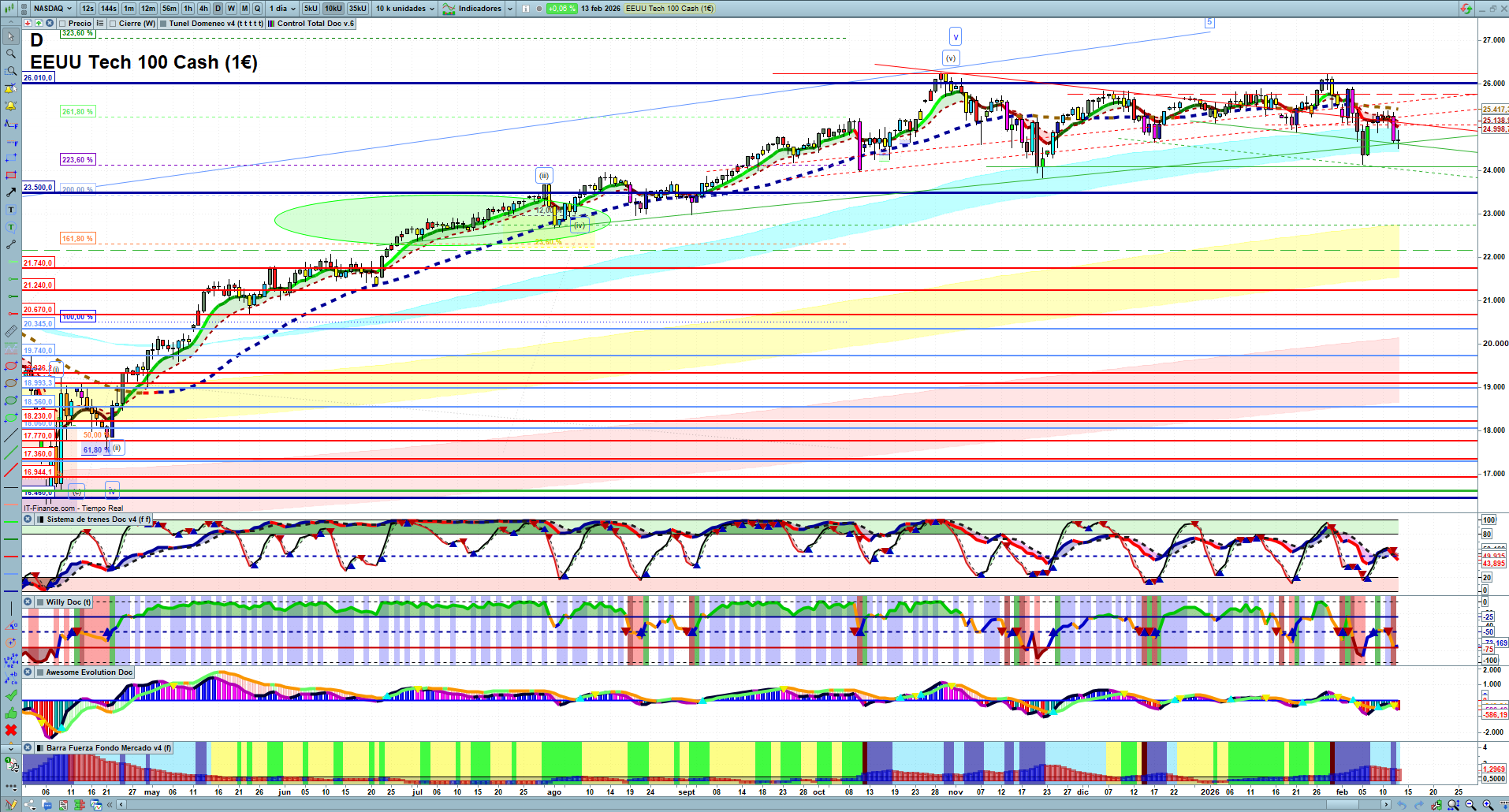Select the diagonal trend line tool
This screenshot has width=1509, height=812.
tap(11, 435)
